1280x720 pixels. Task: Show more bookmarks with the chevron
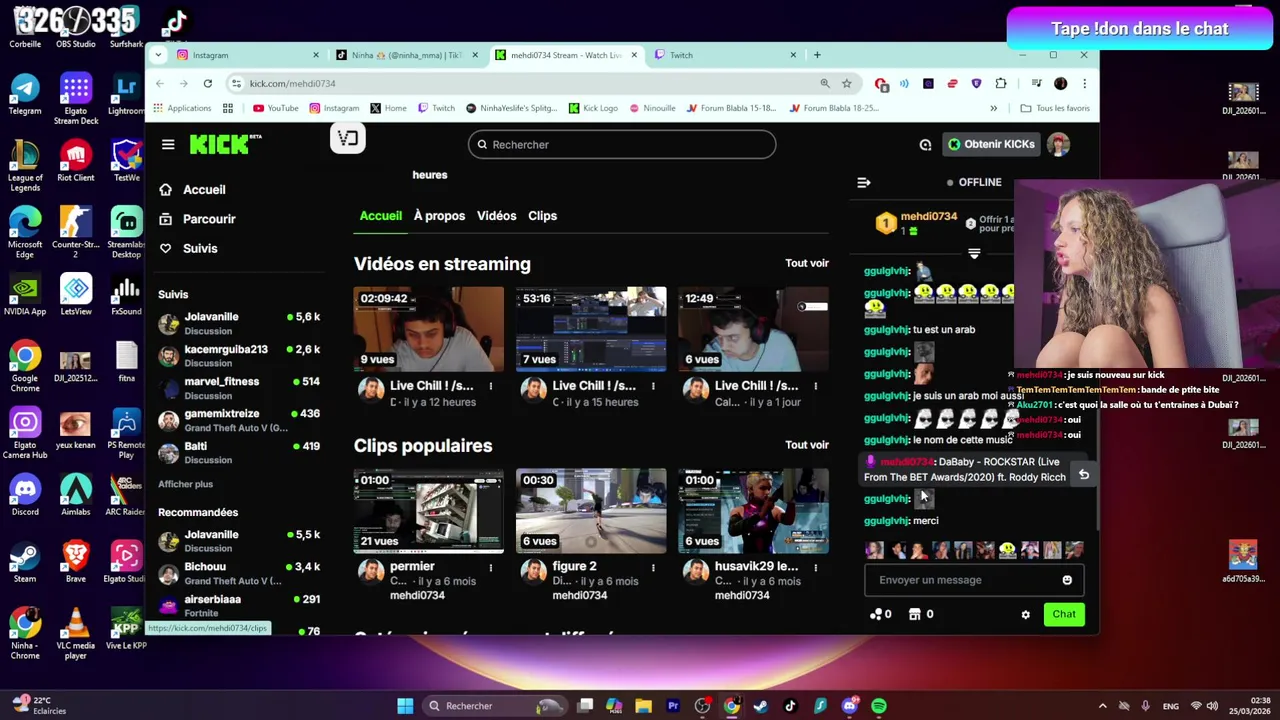(x=993, y=108)
